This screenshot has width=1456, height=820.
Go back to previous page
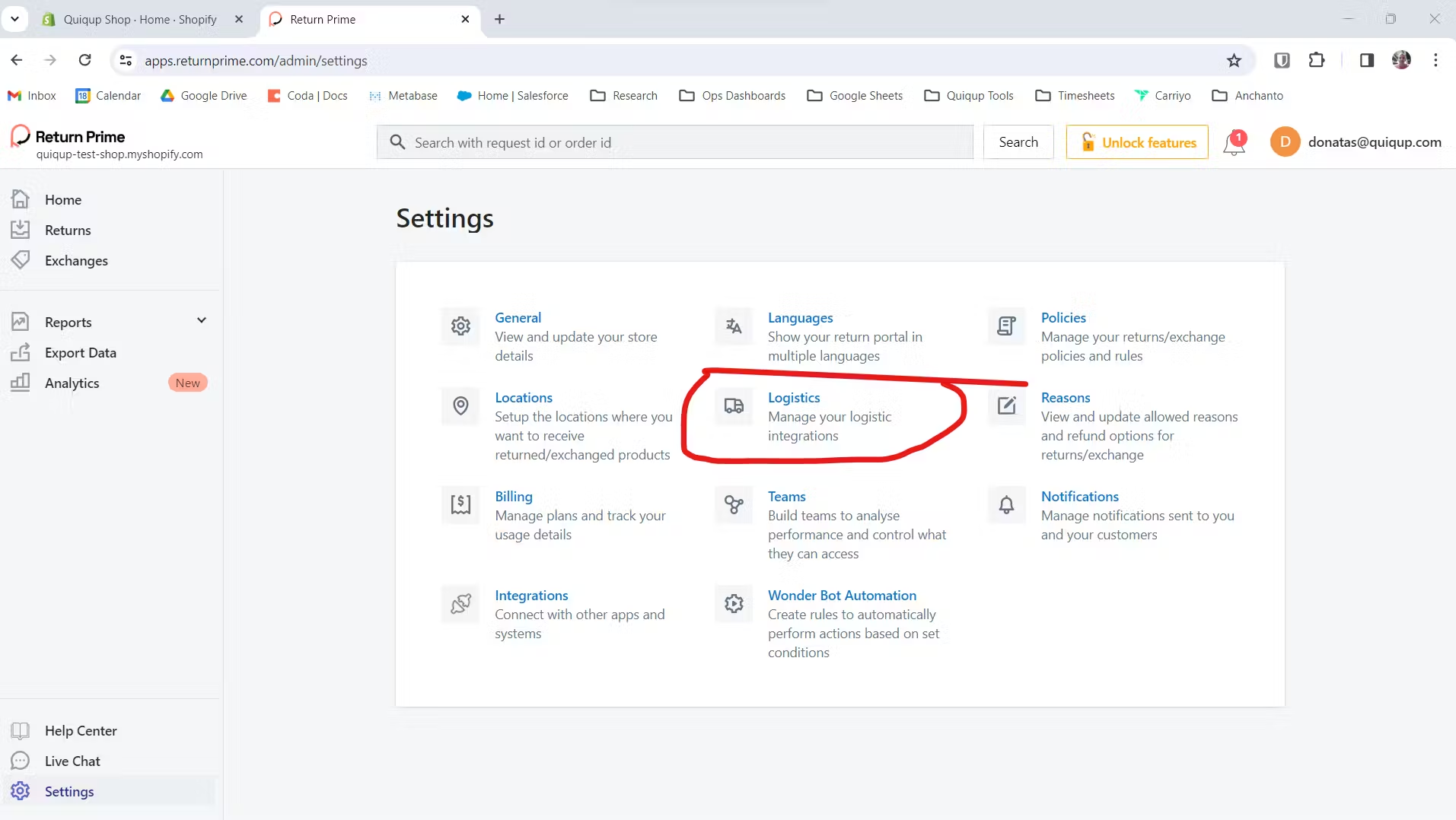(x=17, y=60)
